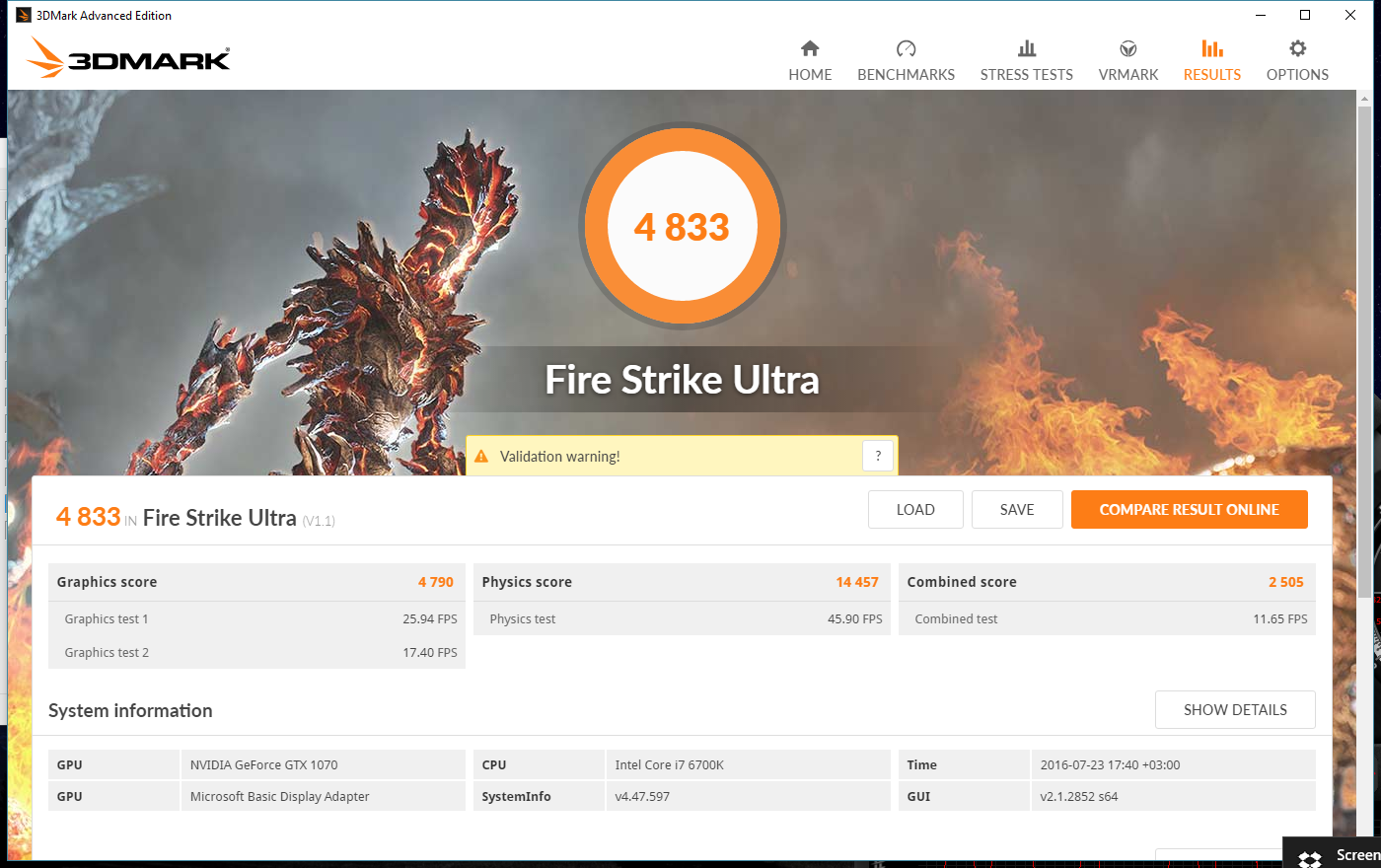Click the Dropbox icon in the notification
Viewport: 1381px width, 868px height.
point(1310,859)
